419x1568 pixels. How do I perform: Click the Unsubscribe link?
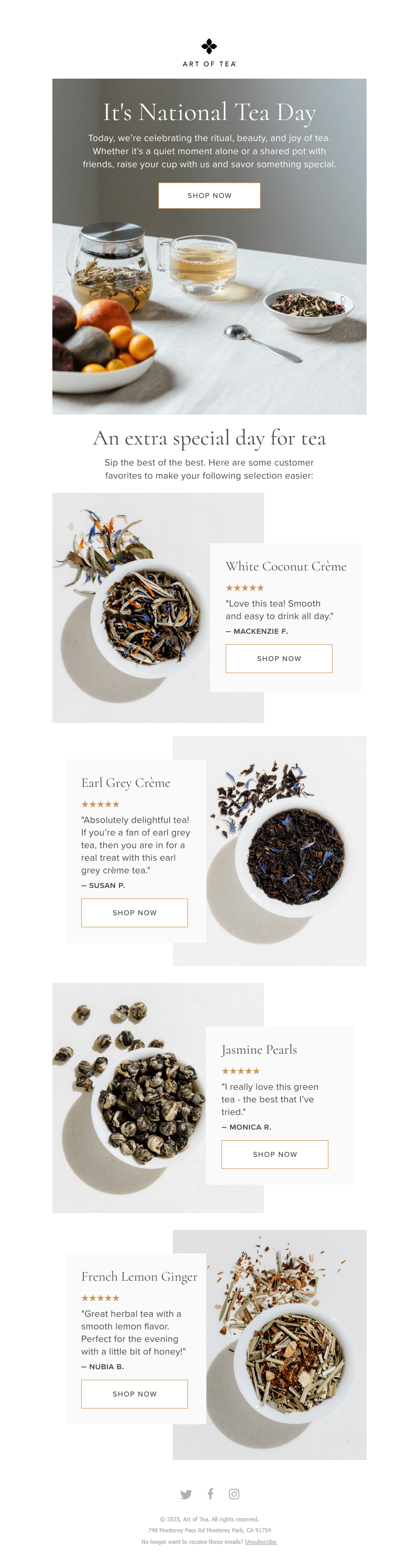(x=261, y=1542)
